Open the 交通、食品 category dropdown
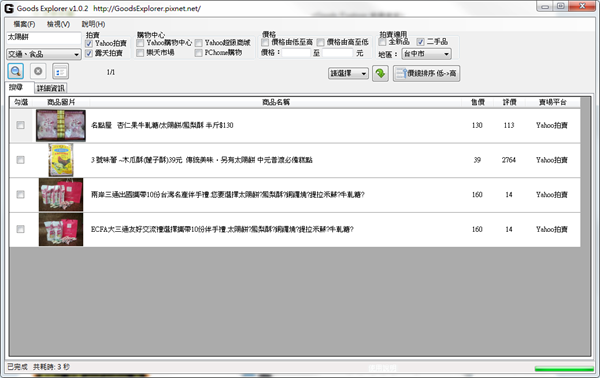 (44, 54)
